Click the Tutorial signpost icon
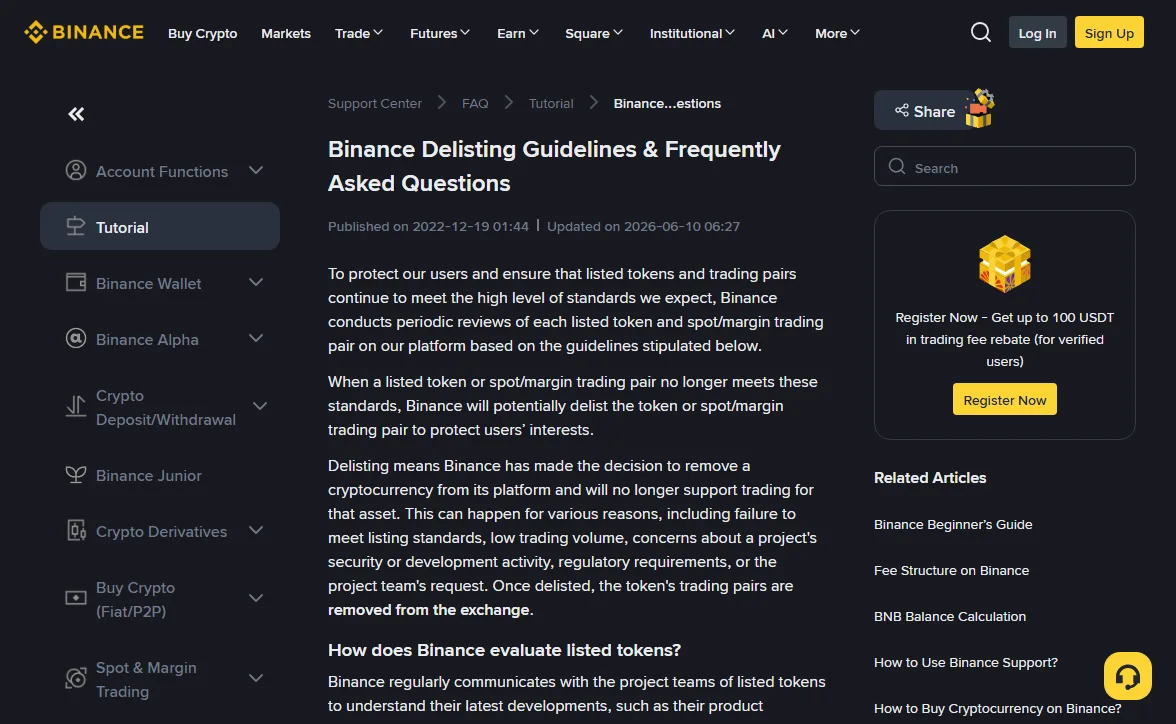The image size is (1176, 724). 76,227
